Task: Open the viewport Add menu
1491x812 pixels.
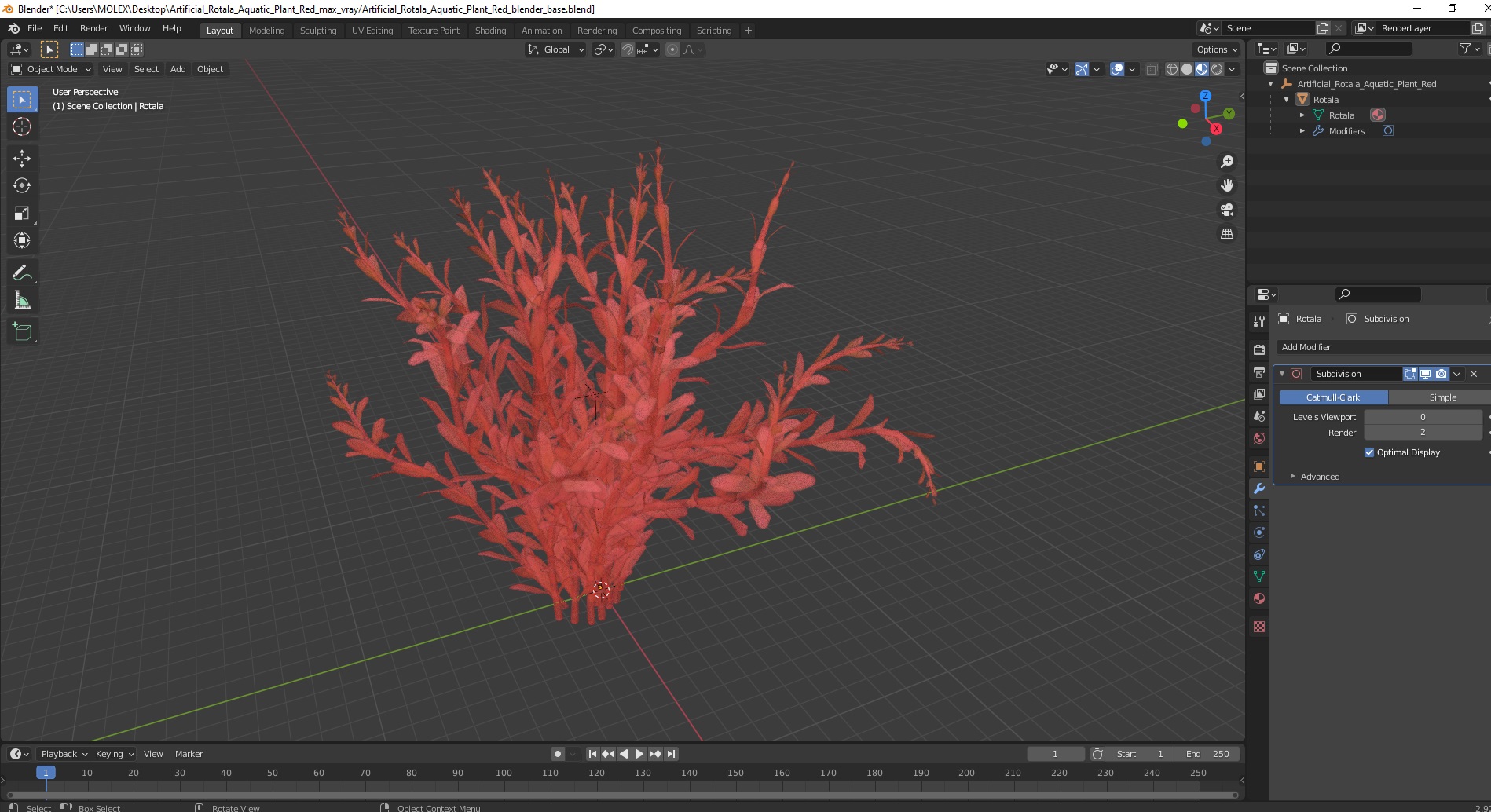Action: click(x=178, y=69)
